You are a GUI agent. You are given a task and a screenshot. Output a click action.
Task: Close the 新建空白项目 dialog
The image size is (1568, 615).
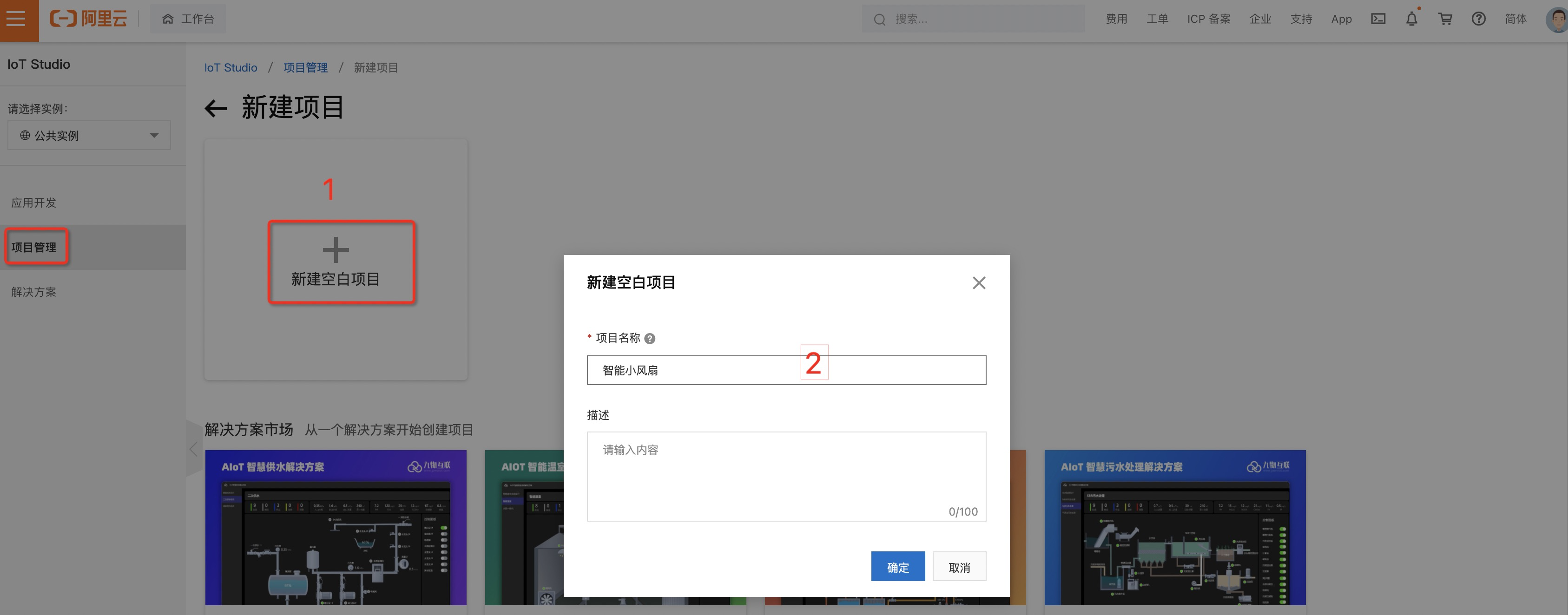pyautogui.click(x=978, y=283)
